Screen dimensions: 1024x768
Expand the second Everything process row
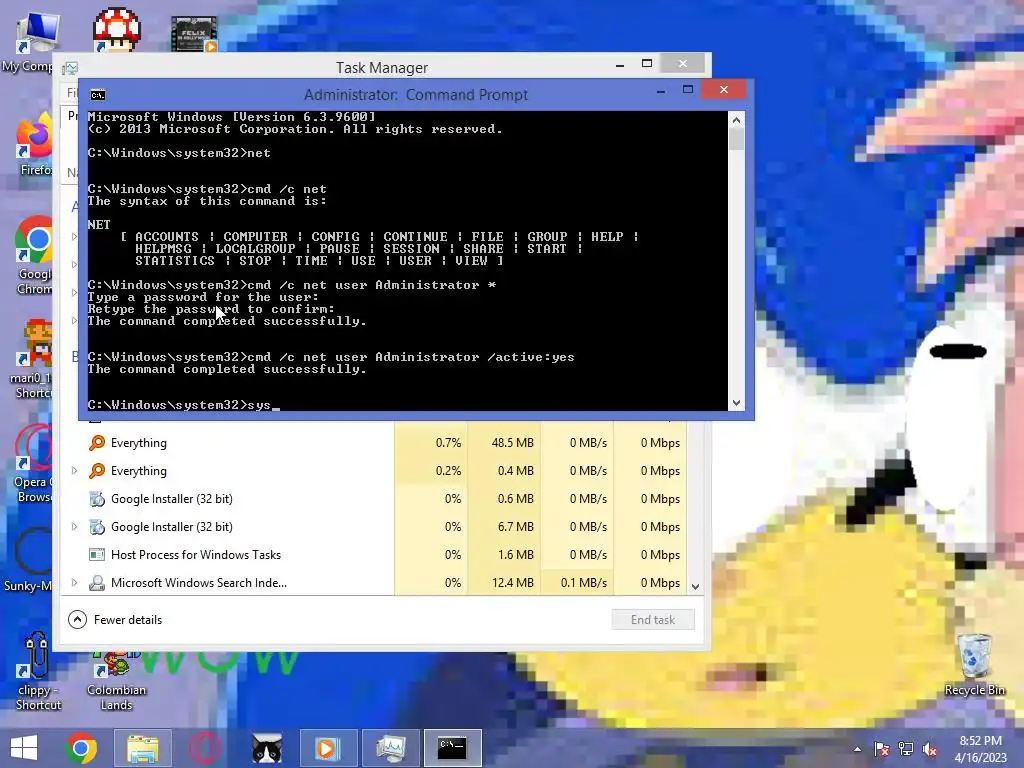point(74,470)
